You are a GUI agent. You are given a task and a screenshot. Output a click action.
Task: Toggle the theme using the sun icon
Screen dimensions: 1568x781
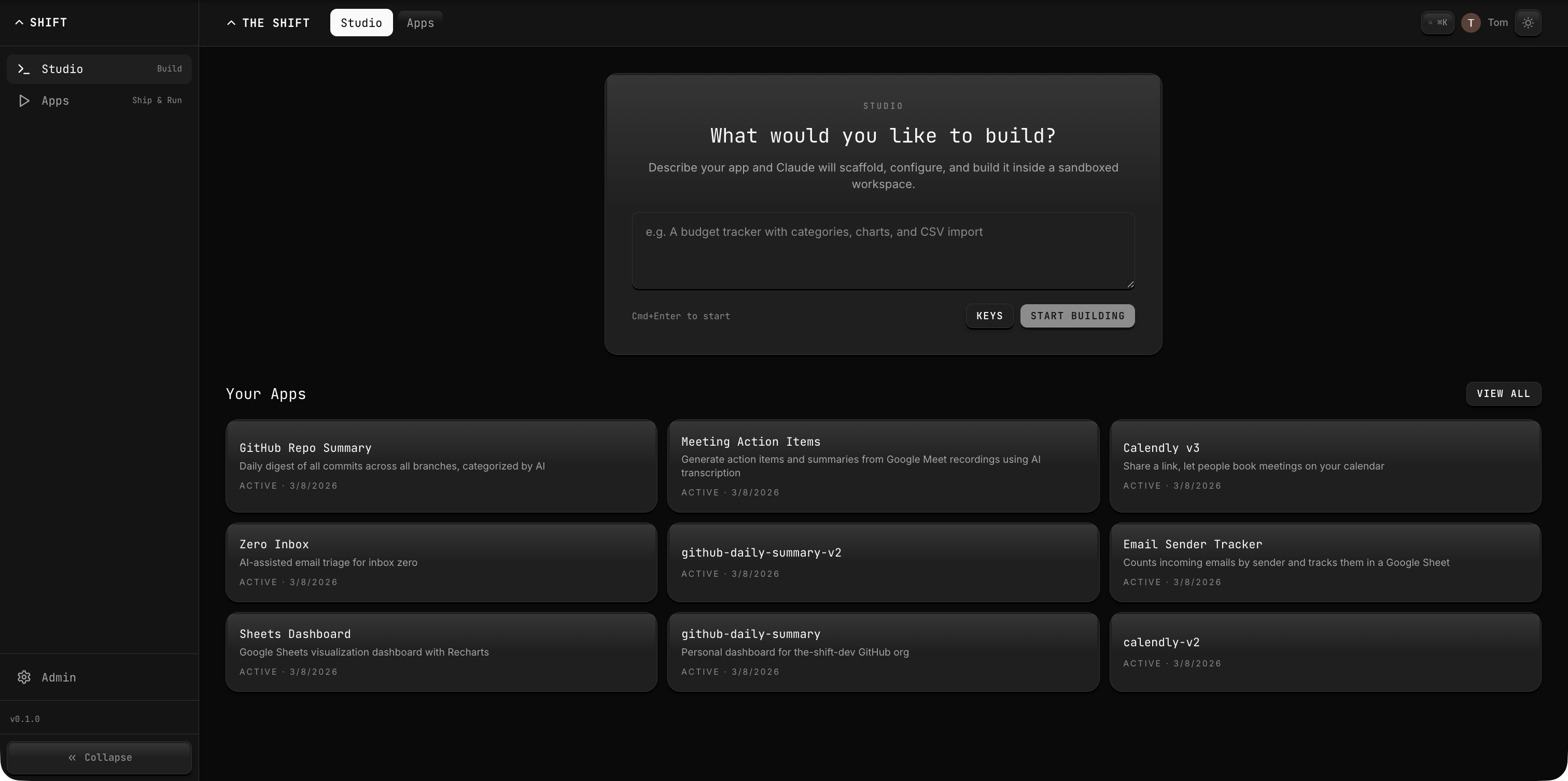[x=1529, y=22]
